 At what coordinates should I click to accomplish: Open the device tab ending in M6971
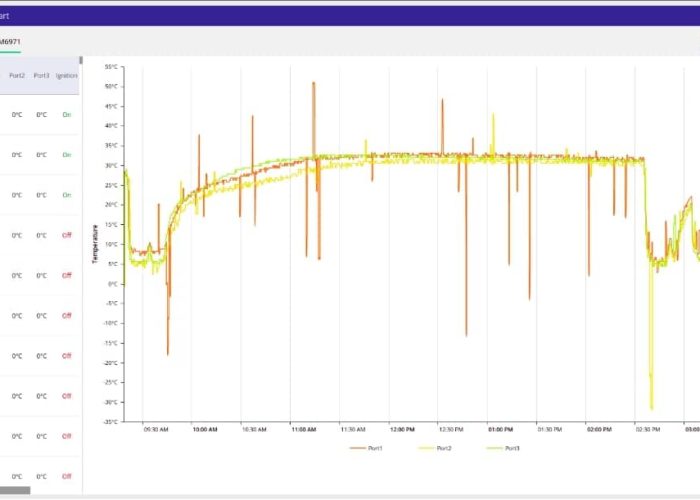(10, 41)
